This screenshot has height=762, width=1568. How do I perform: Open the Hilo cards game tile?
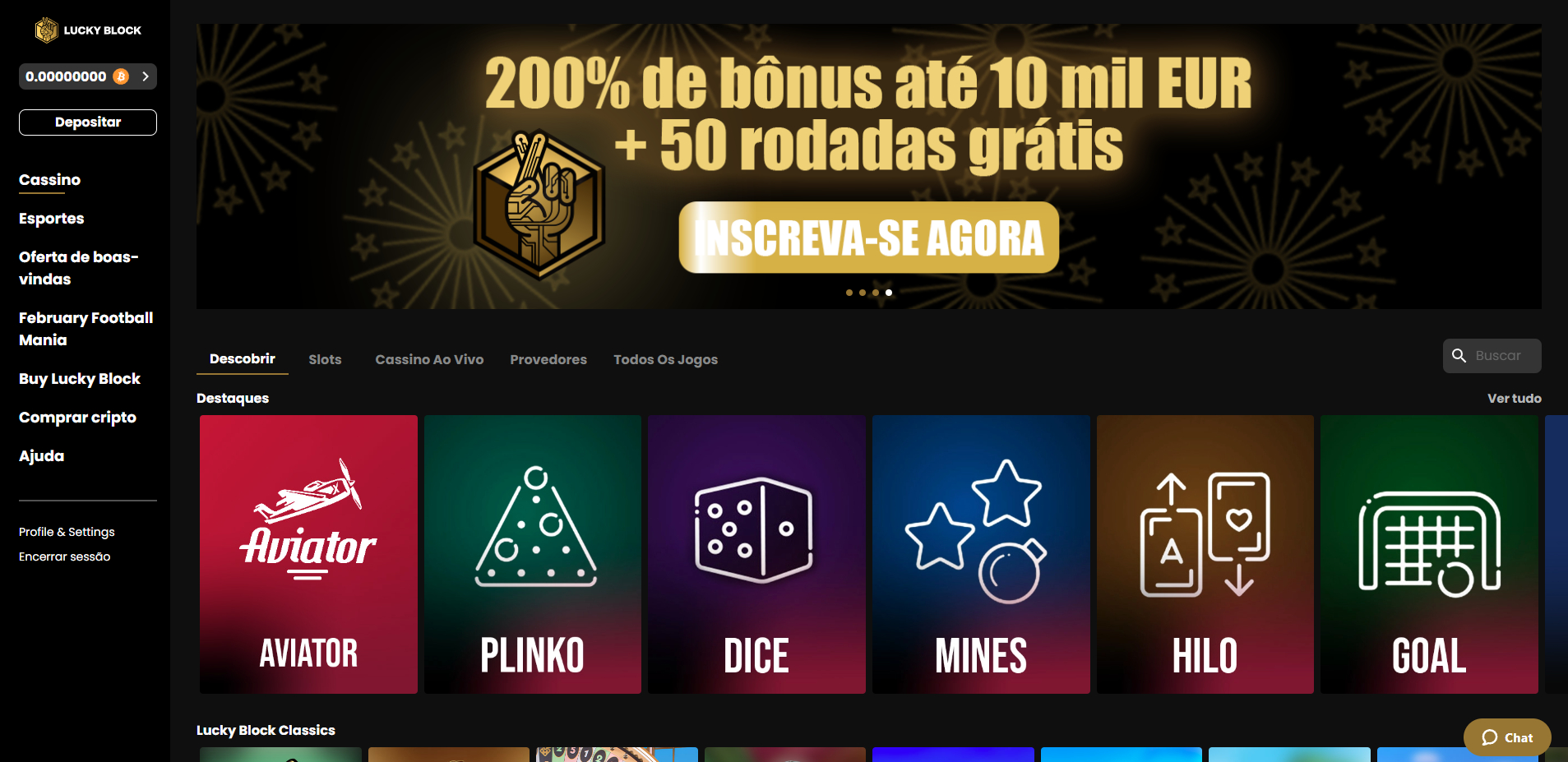coord(1205,554)
